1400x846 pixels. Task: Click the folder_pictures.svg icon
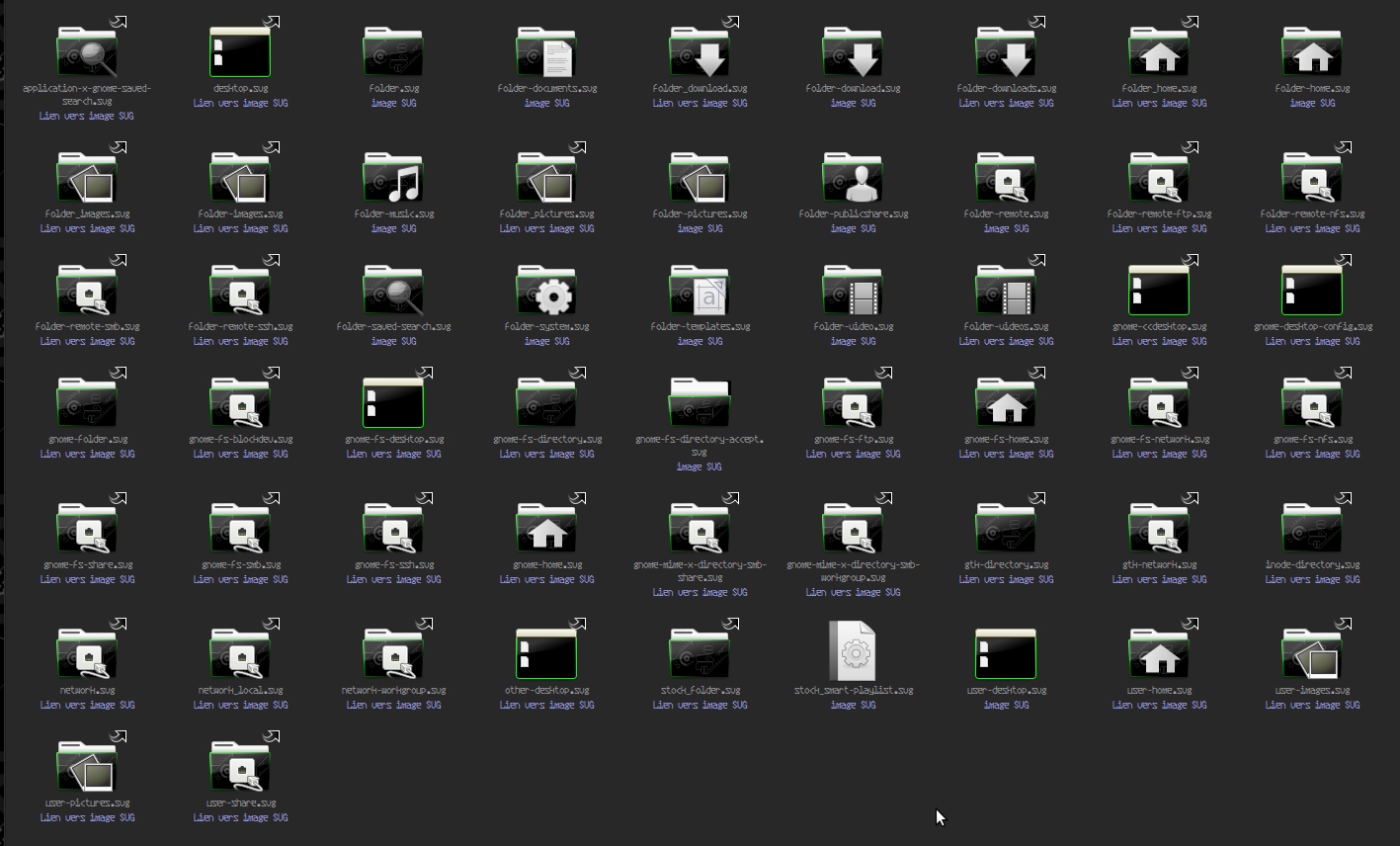(x=546, y=177)
